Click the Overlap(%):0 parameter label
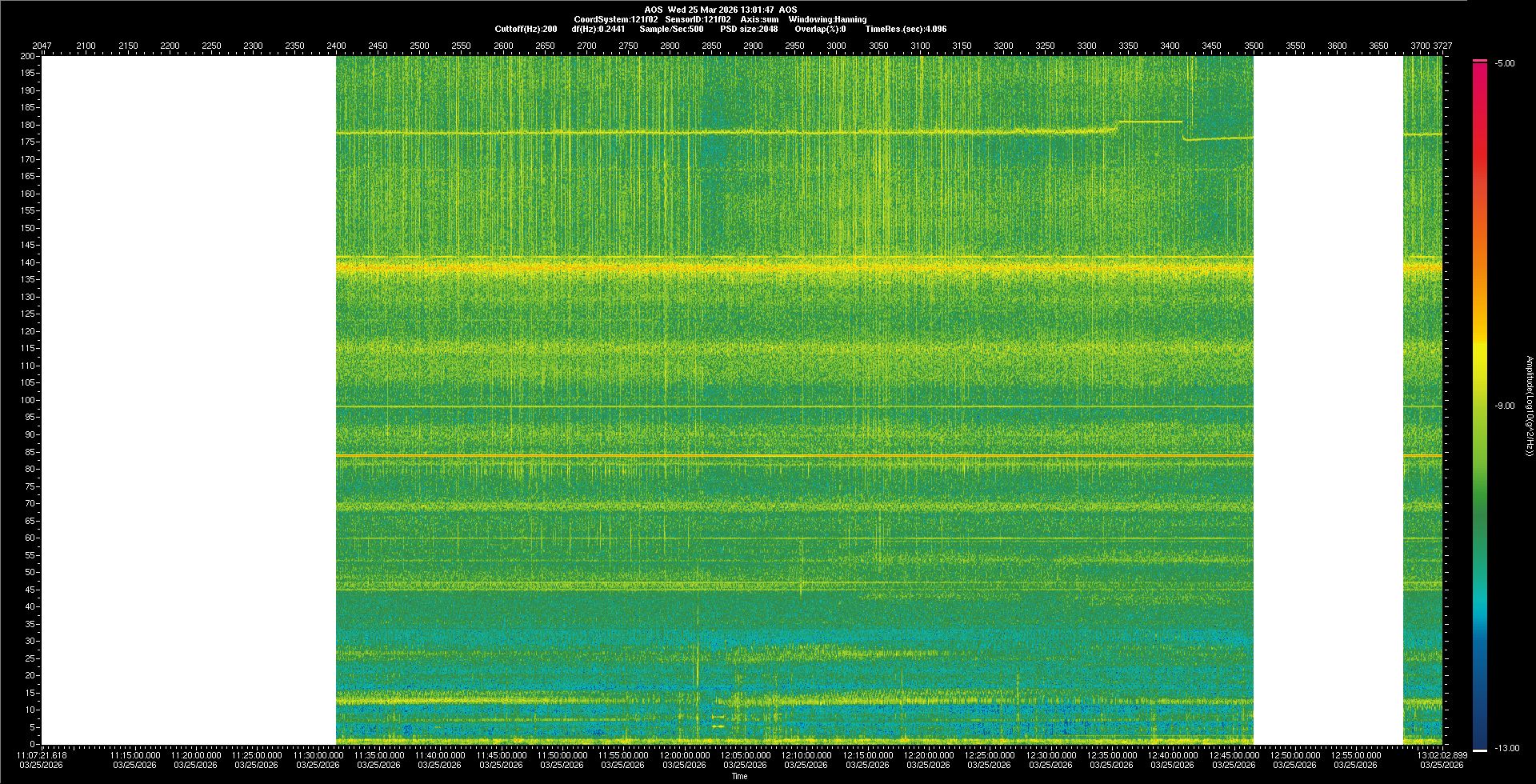The width and height of the screenshot is (1536, 784). coord(820,29)
